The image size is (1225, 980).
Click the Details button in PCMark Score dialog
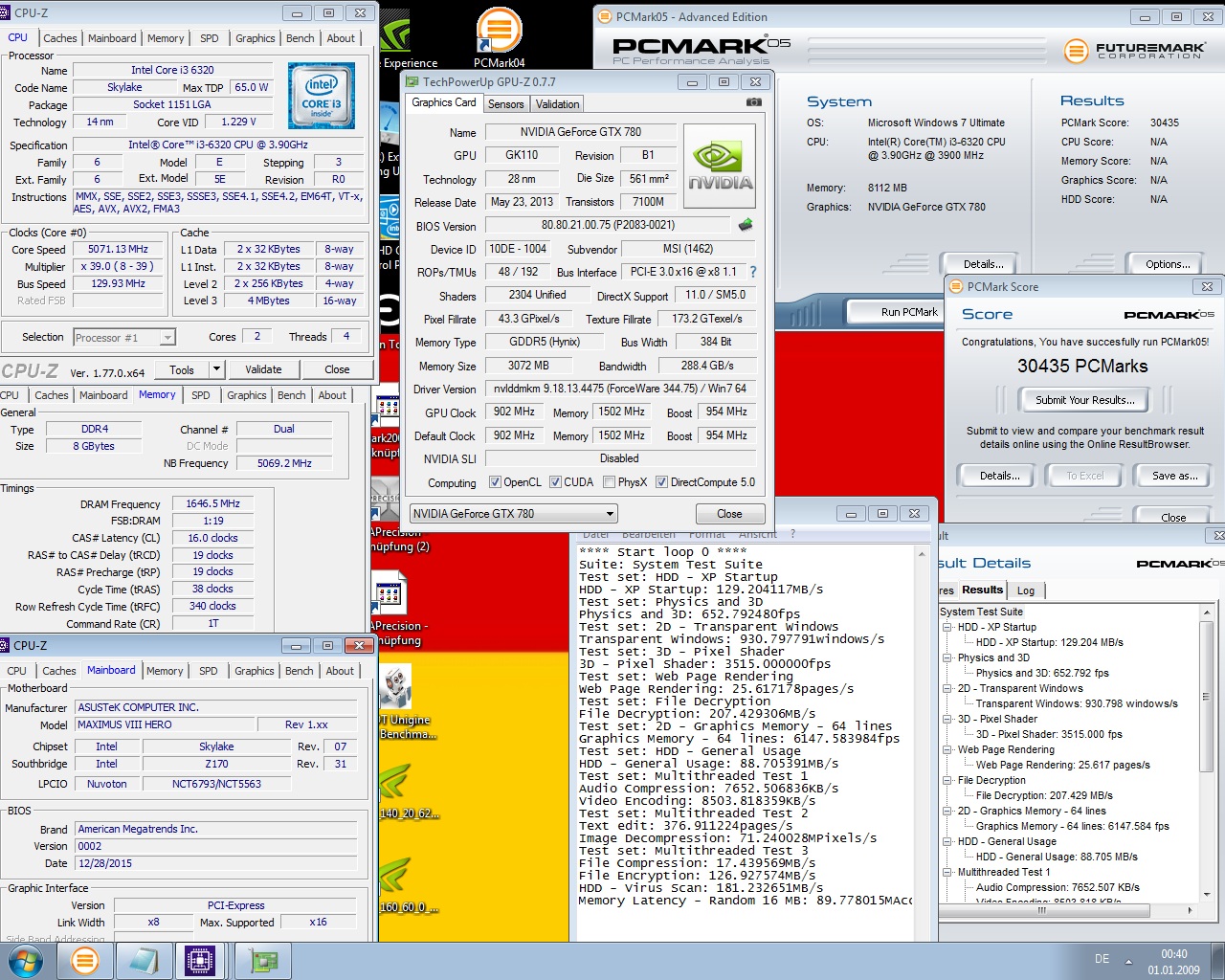pyautogui.click(x=999, y=476)
